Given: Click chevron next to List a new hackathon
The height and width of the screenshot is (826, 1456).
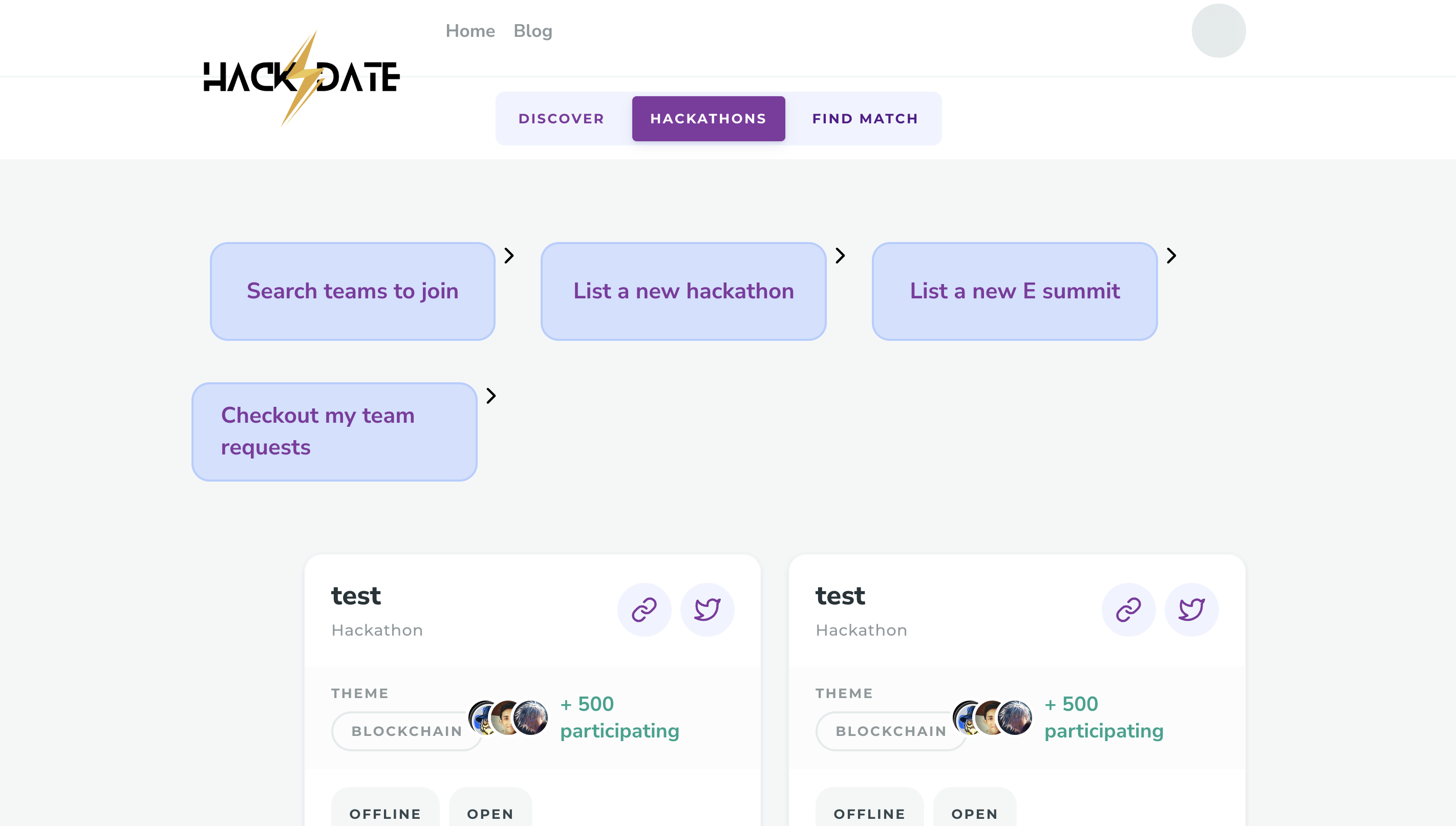Looking at the screenshot, I should tap(840, 256).
